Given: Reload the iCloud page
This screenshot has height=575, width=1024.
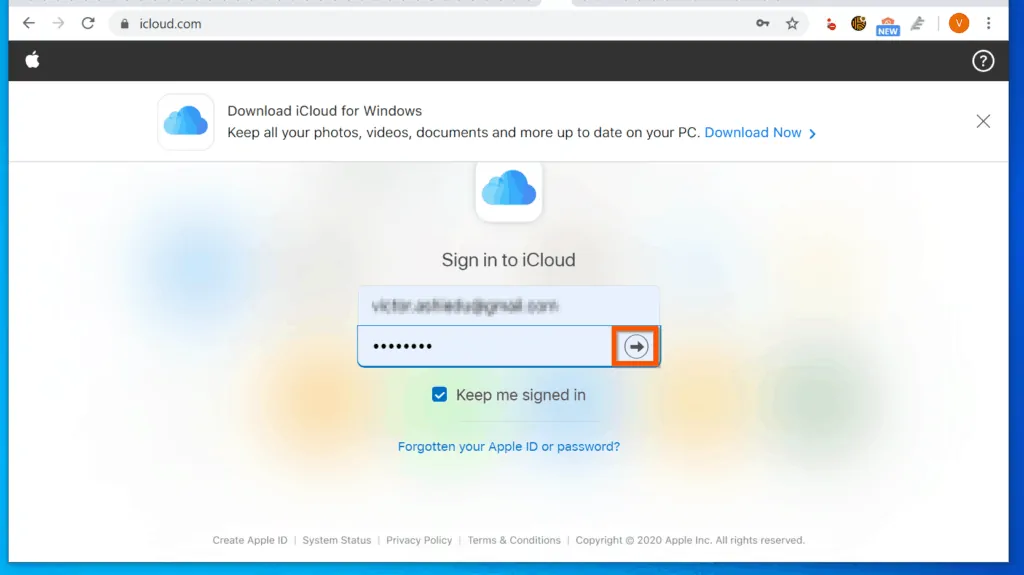Looking at the screenshot, I should [88, 24].
